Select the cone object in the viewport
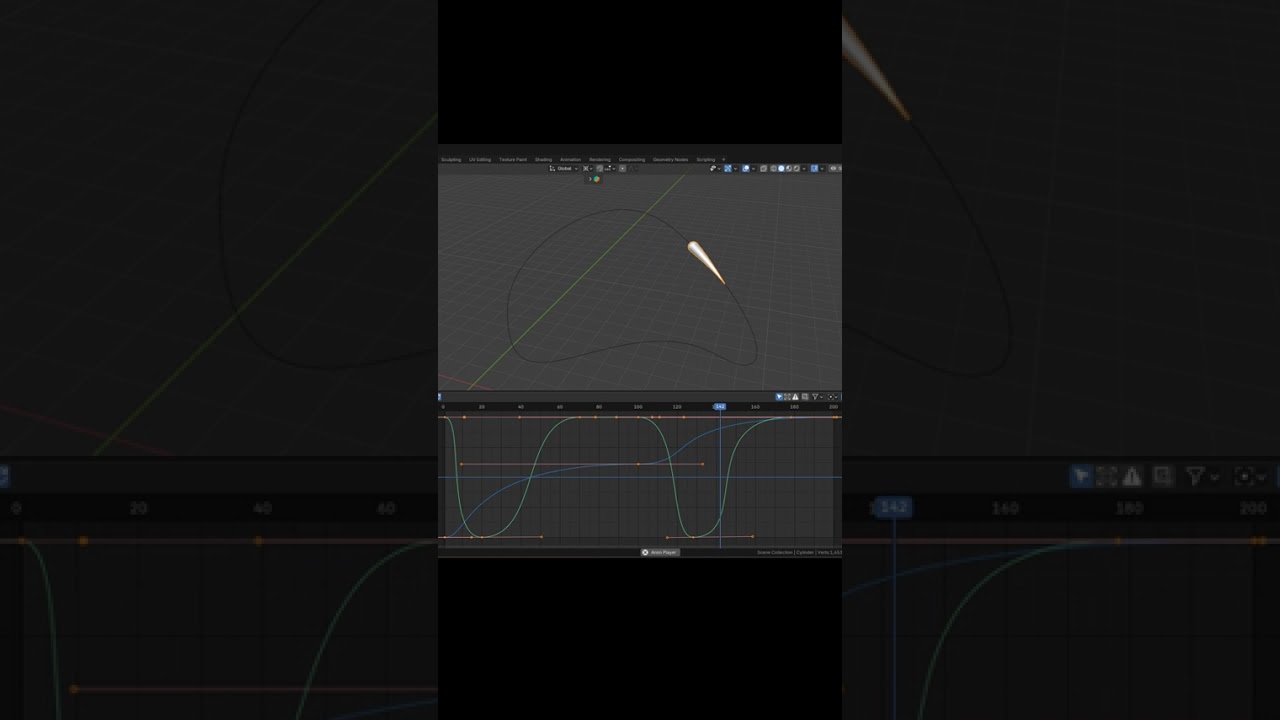1280x720 pixels. pyautogui.click(x=705, y=260)
